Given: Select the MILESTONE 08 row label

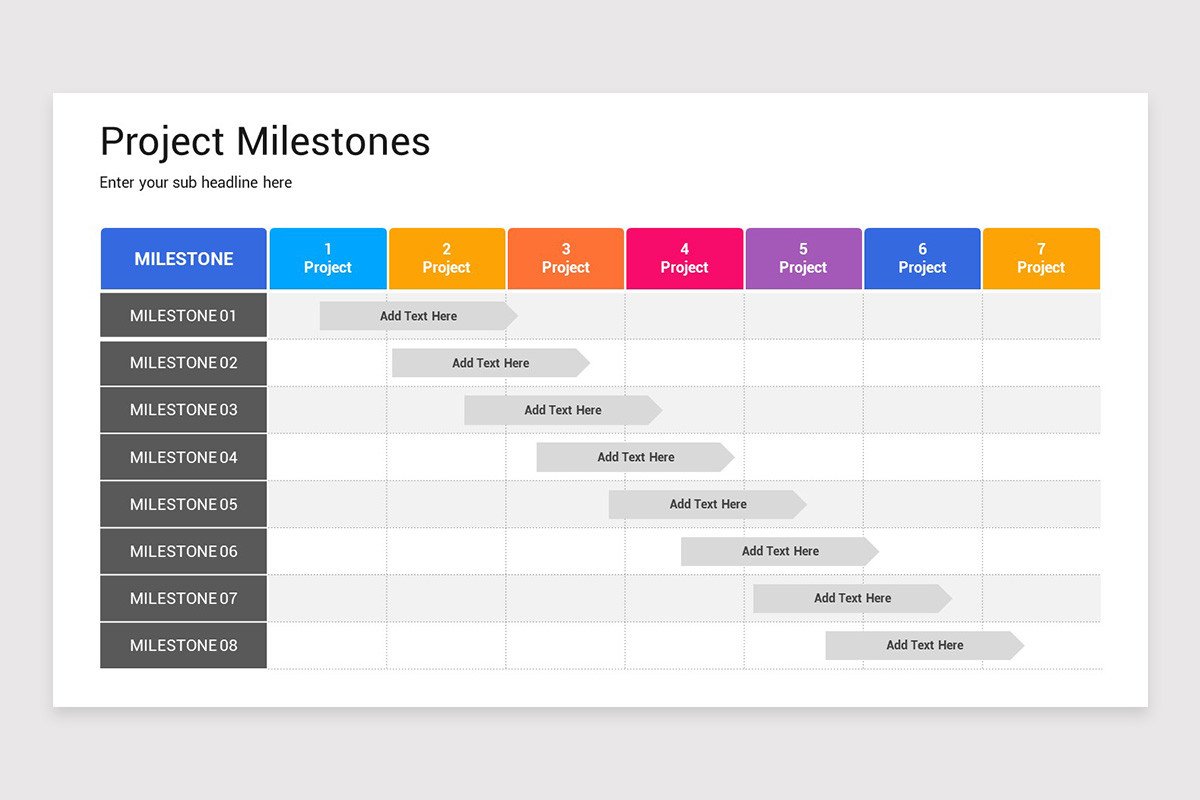Looking at the screenshot, I should (184, 646).
